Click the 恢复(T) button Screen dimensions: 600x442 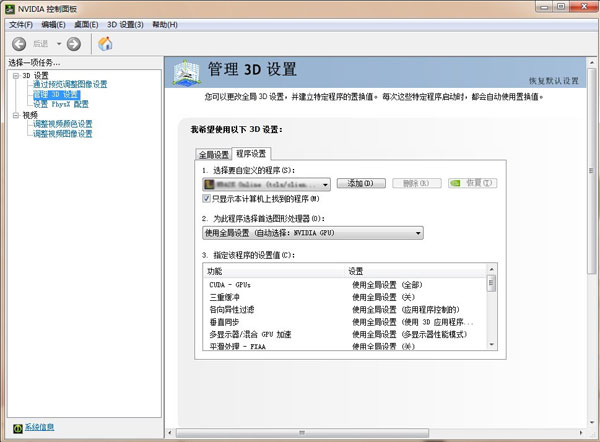point(473,183)
